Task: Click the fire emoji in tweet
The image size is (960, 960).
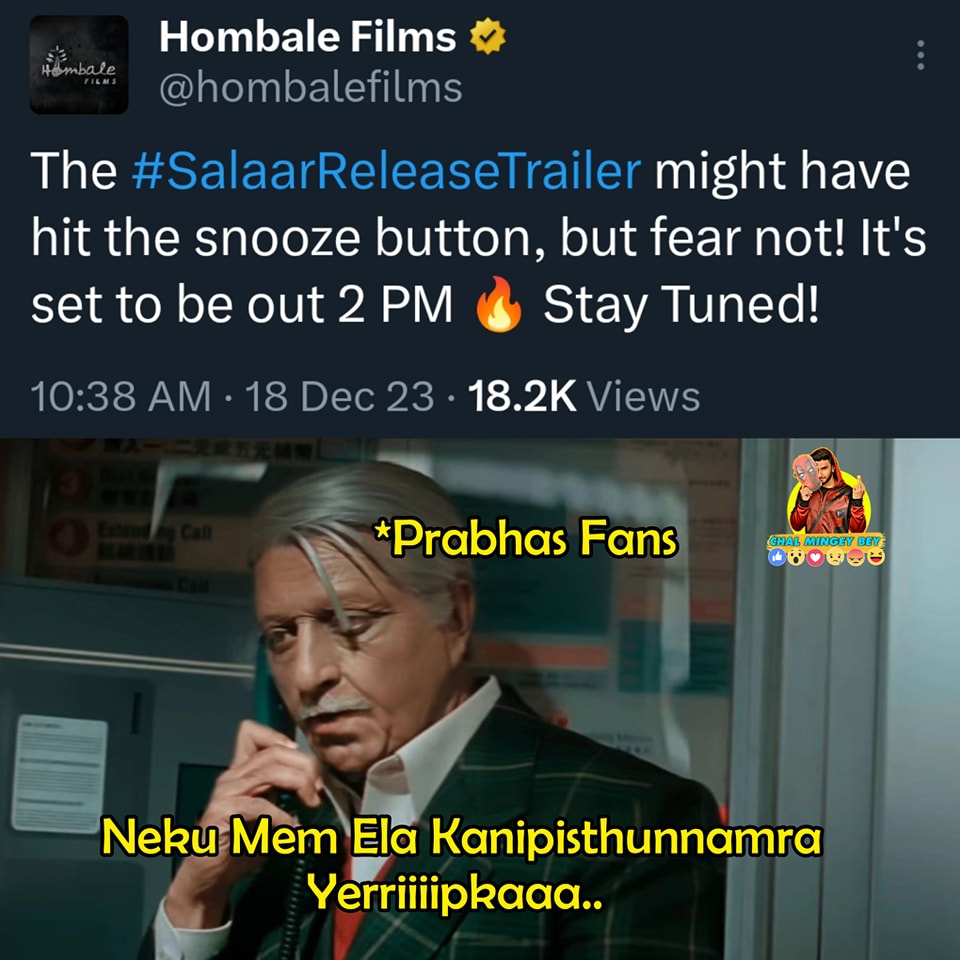Action: coord(499,304)
